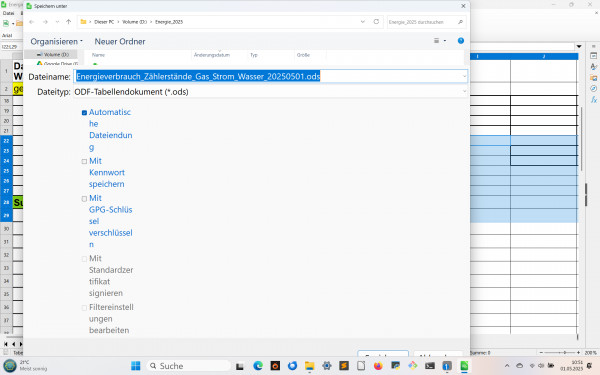This screenshot has height=375, width=600.
Task: Go to previous sheet tab arrow in Calc
Action: pos(14,344)
